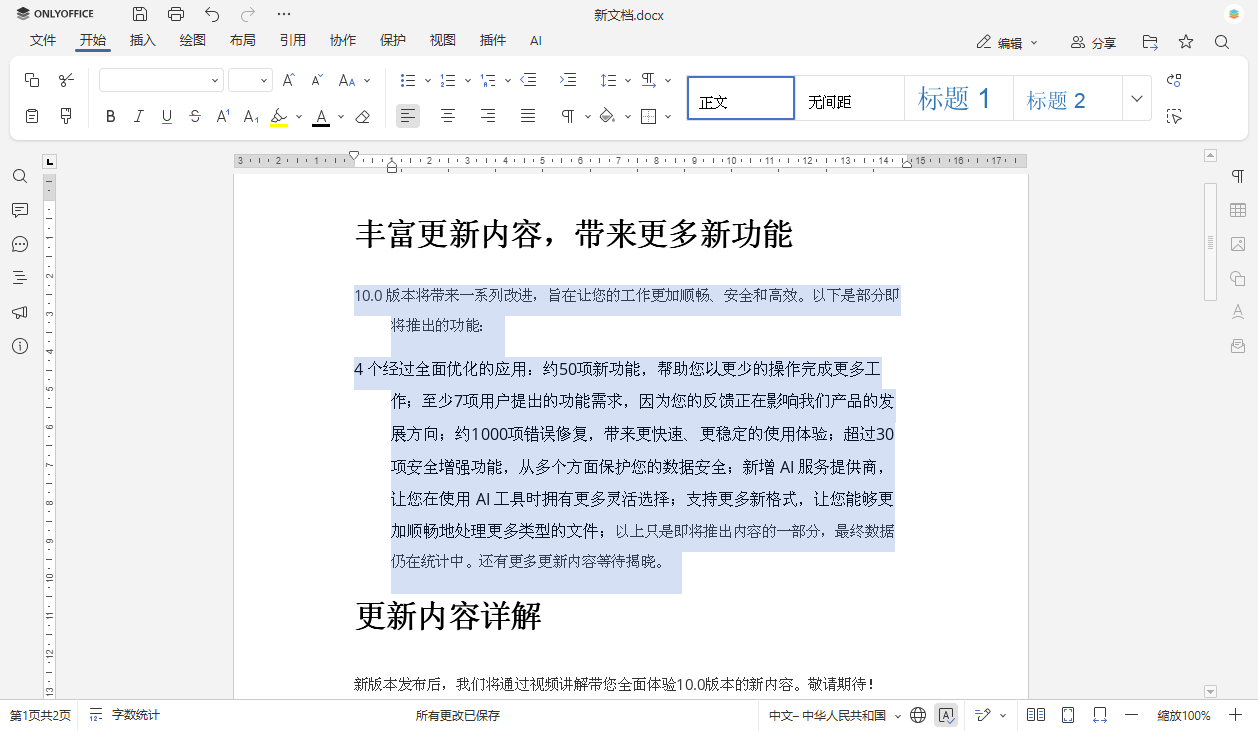Align paragraph to the right
The width and height of the screenshot is (1258, 731).
coord(488,116)
